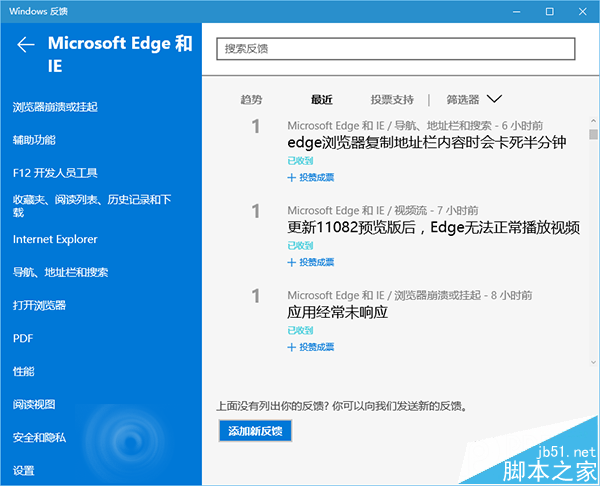Select the PDF category
The width and height of the screenshot is (600, 486).
(23, 338)
